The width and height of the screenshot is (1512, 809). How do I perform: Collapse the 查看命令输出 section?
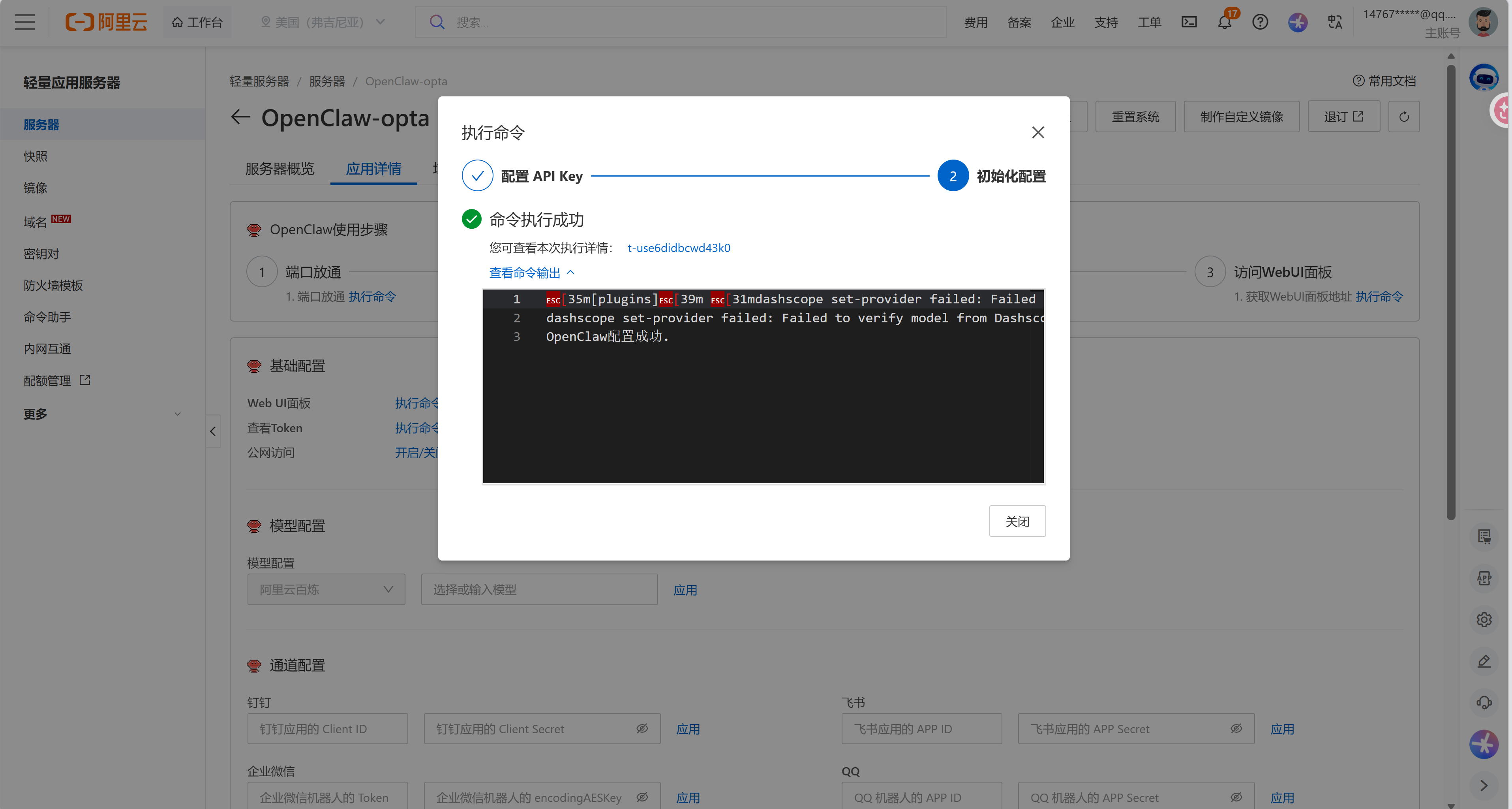531,273
